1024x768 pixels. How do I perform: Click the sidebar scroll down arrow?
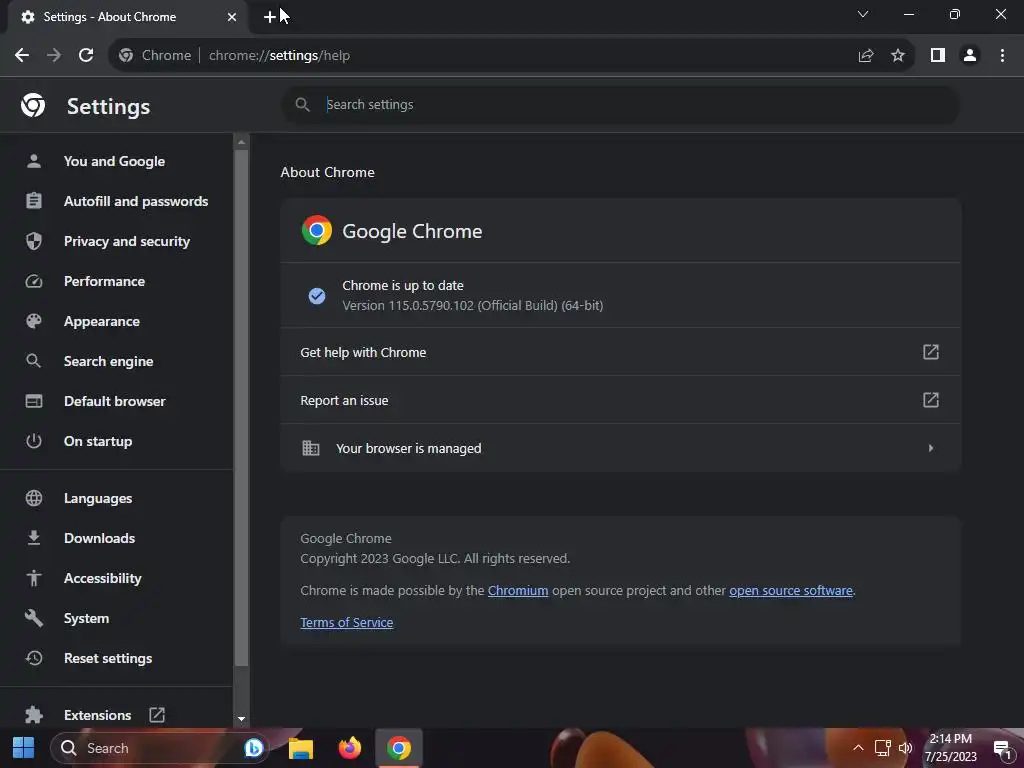242,719
